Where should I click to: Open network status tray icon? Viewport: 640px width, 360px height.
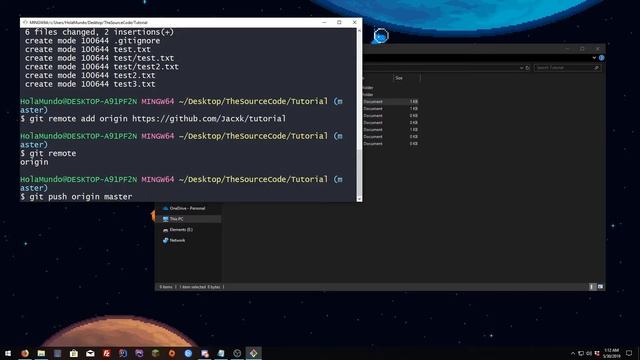581,353
